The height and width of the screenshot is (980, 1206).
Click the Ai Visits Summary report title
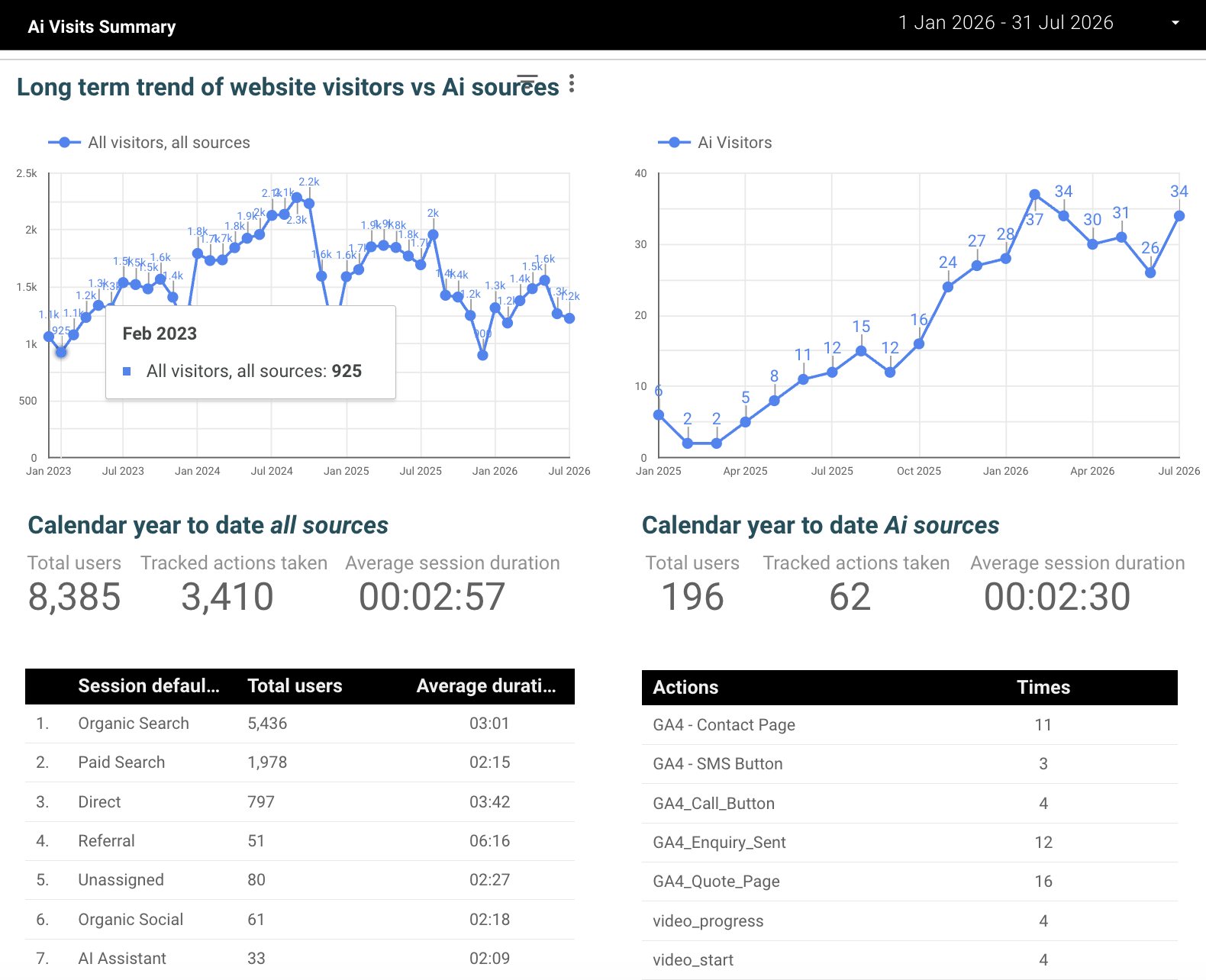tap(102, 27)
